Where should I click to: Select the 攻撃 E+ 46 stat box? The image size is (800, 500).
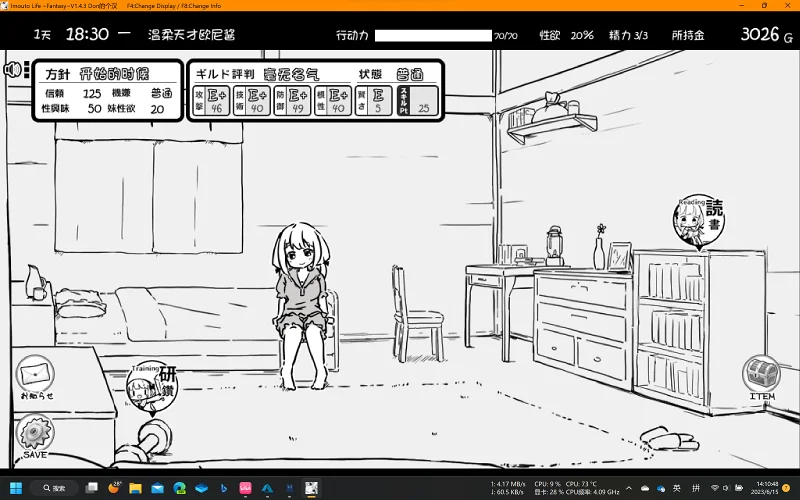(x=211, y=101)
